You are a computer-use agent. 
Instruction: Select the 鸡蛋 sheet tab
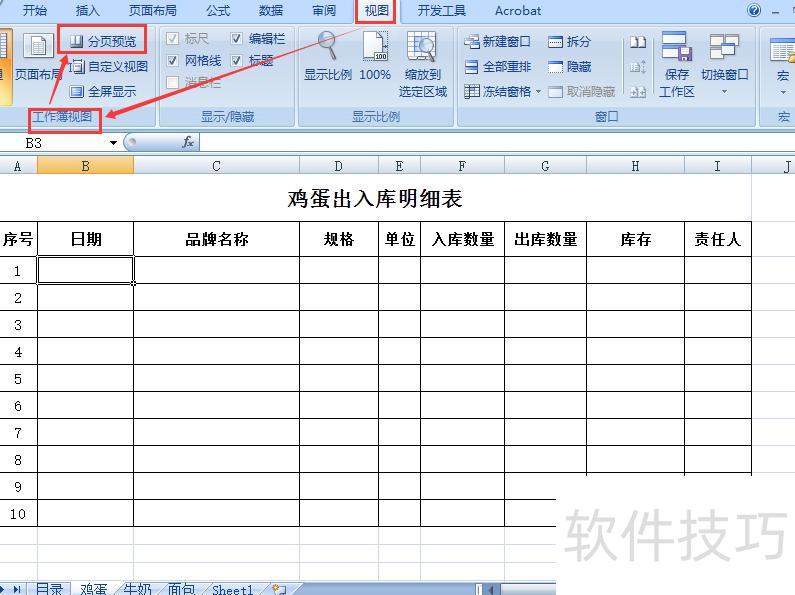click(x=93, y=589)
